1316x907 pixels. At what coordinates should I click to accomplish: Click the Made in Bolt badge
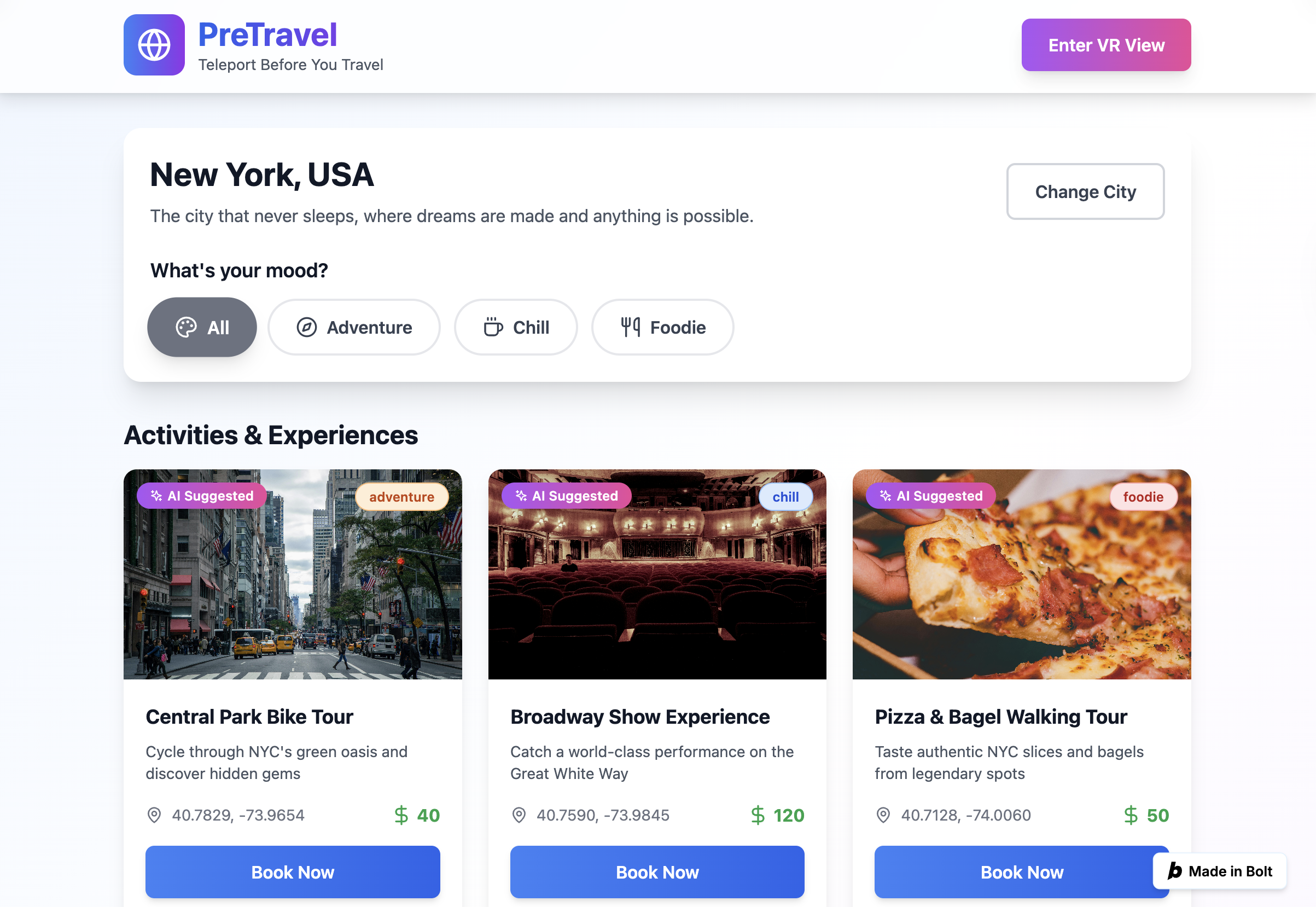click(x=1219, y=871)
